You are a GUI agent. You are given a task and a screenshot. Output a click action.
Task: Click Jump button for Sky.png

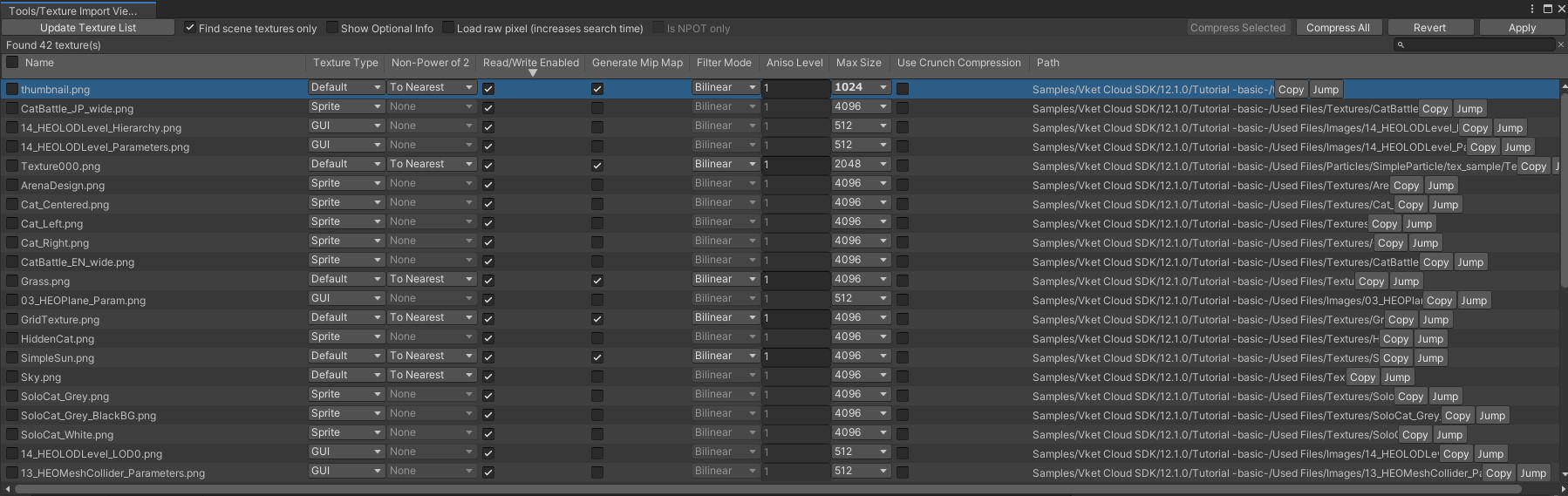[x=1397, y=377]
